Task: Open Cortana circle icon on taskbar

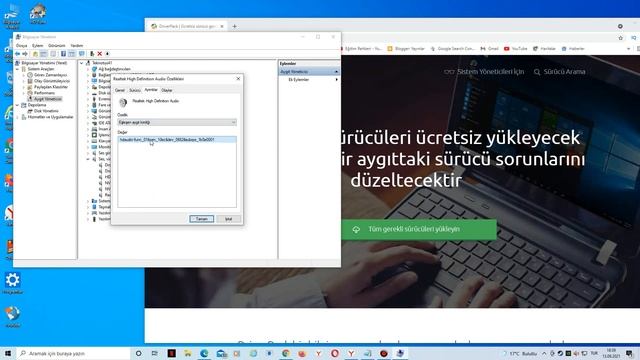Action: coord(138,353)
